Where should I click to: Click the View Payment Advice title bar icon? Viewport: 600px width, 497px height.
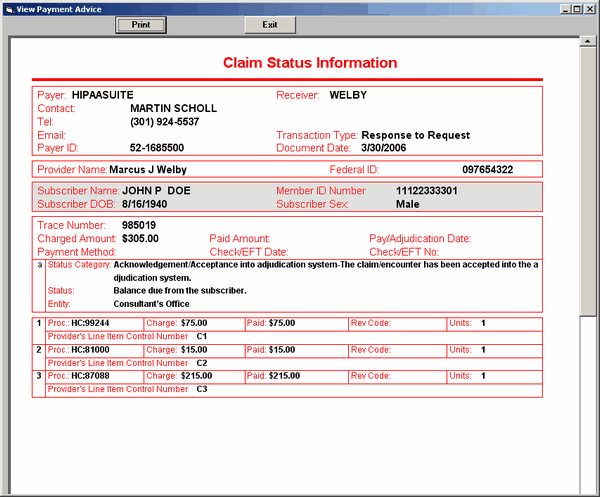pyautogui.click(x=8, y=7)
